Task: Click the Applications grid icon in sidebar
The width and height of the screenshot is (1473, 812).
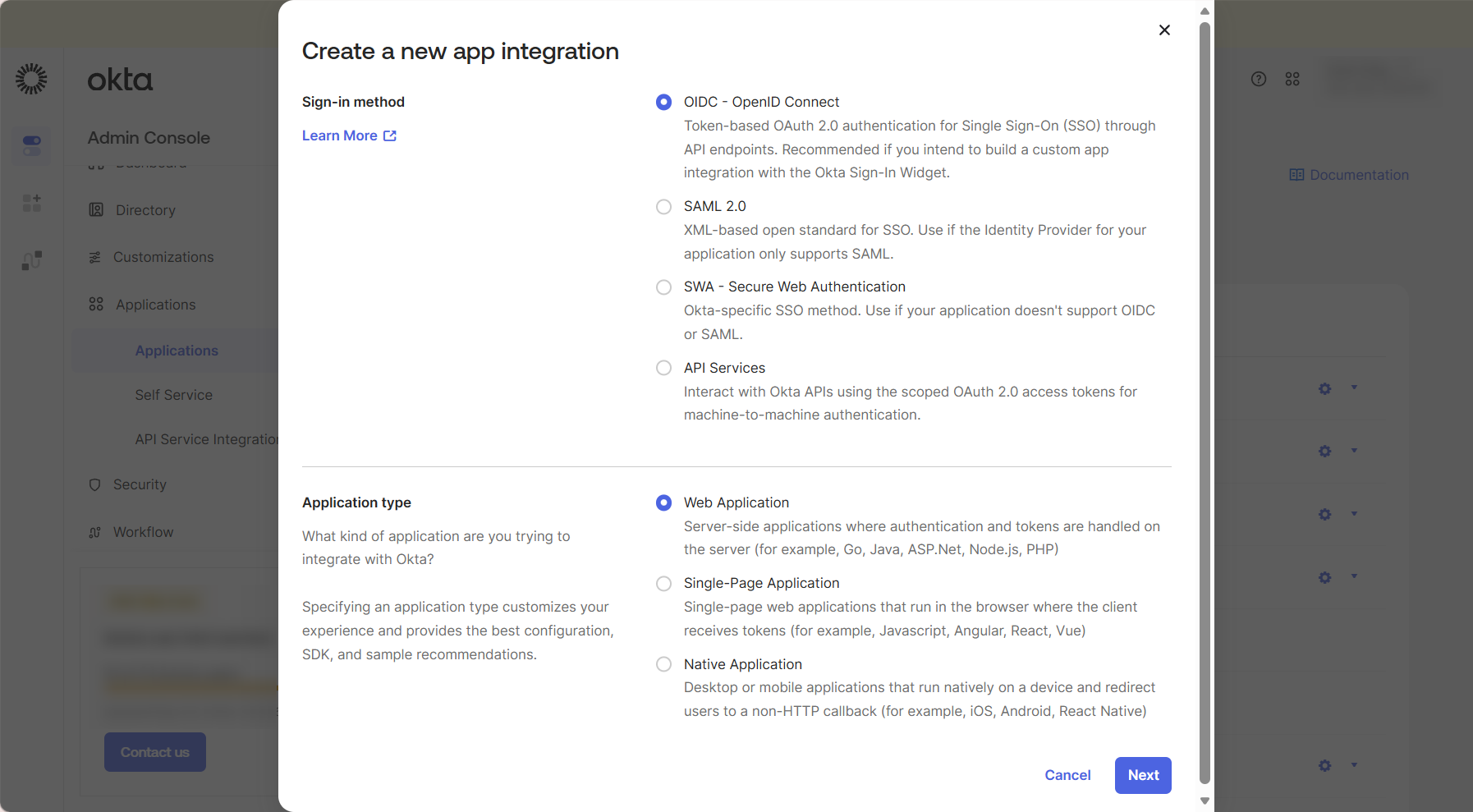Action: (96, 304)
